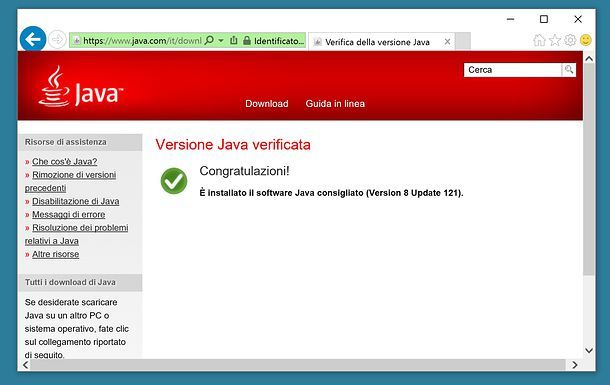Open the Che cos'è Java? link

click(65, 161)
